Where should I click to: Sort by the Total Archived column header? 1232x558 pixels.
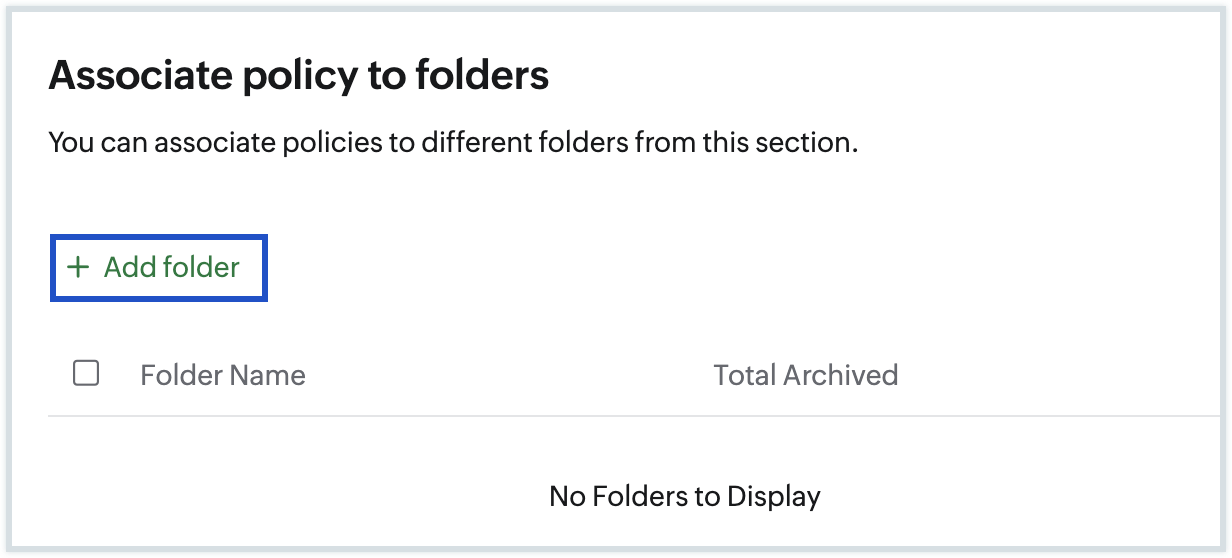pyautogui.click(x=805, y=375)
